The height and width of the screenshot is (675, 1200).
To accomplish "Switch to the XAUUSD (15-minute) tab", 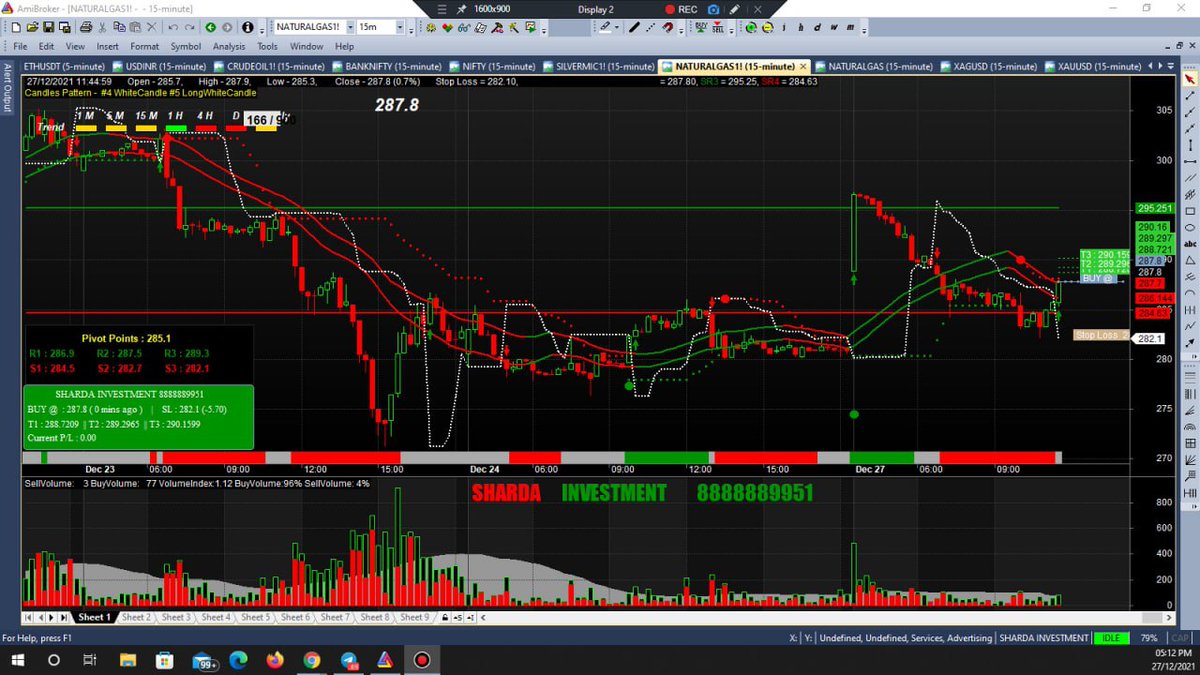I will pos(1091,67).
